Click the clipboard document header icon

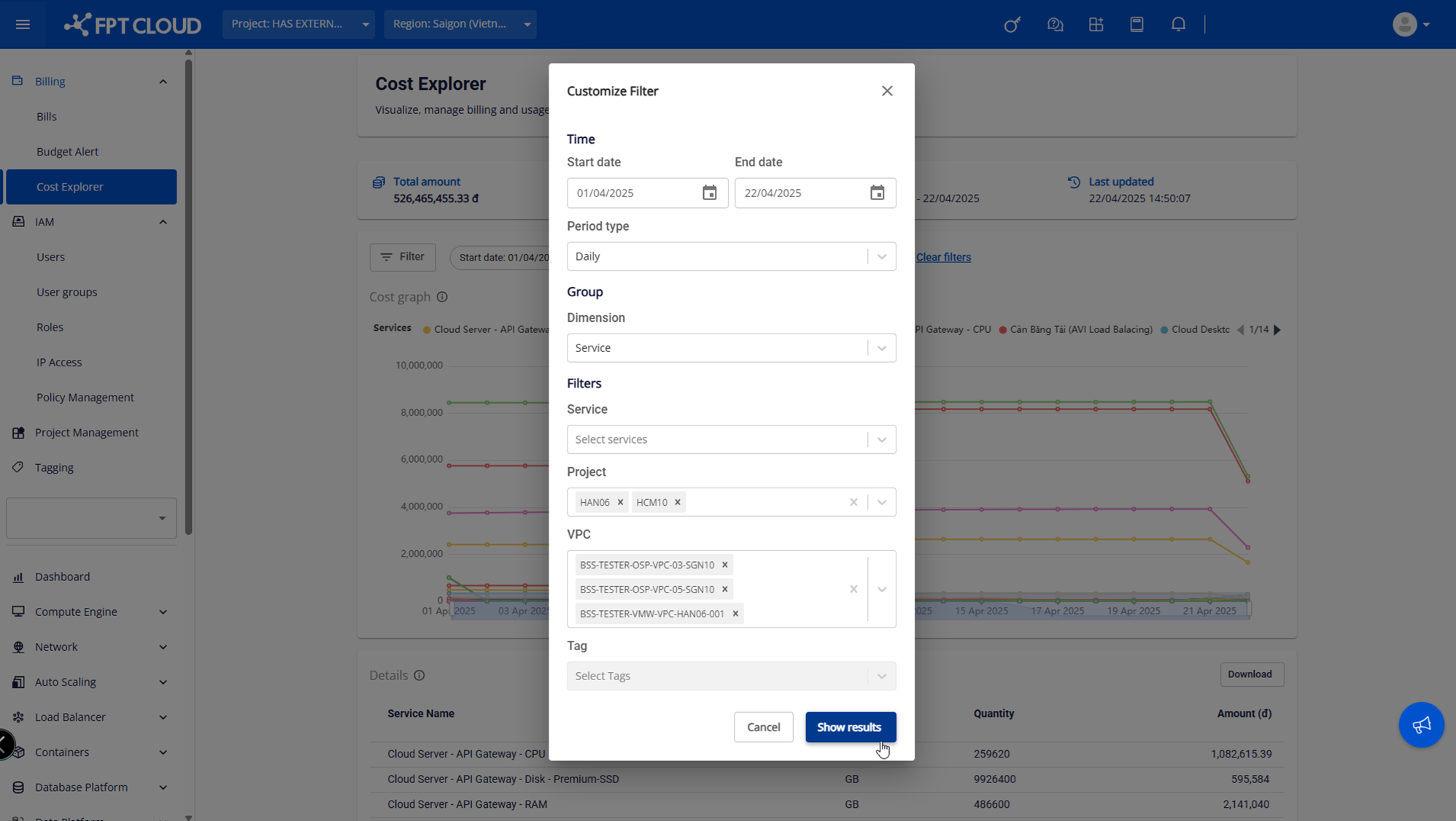pyautogui.click(x=1136, y=24)
